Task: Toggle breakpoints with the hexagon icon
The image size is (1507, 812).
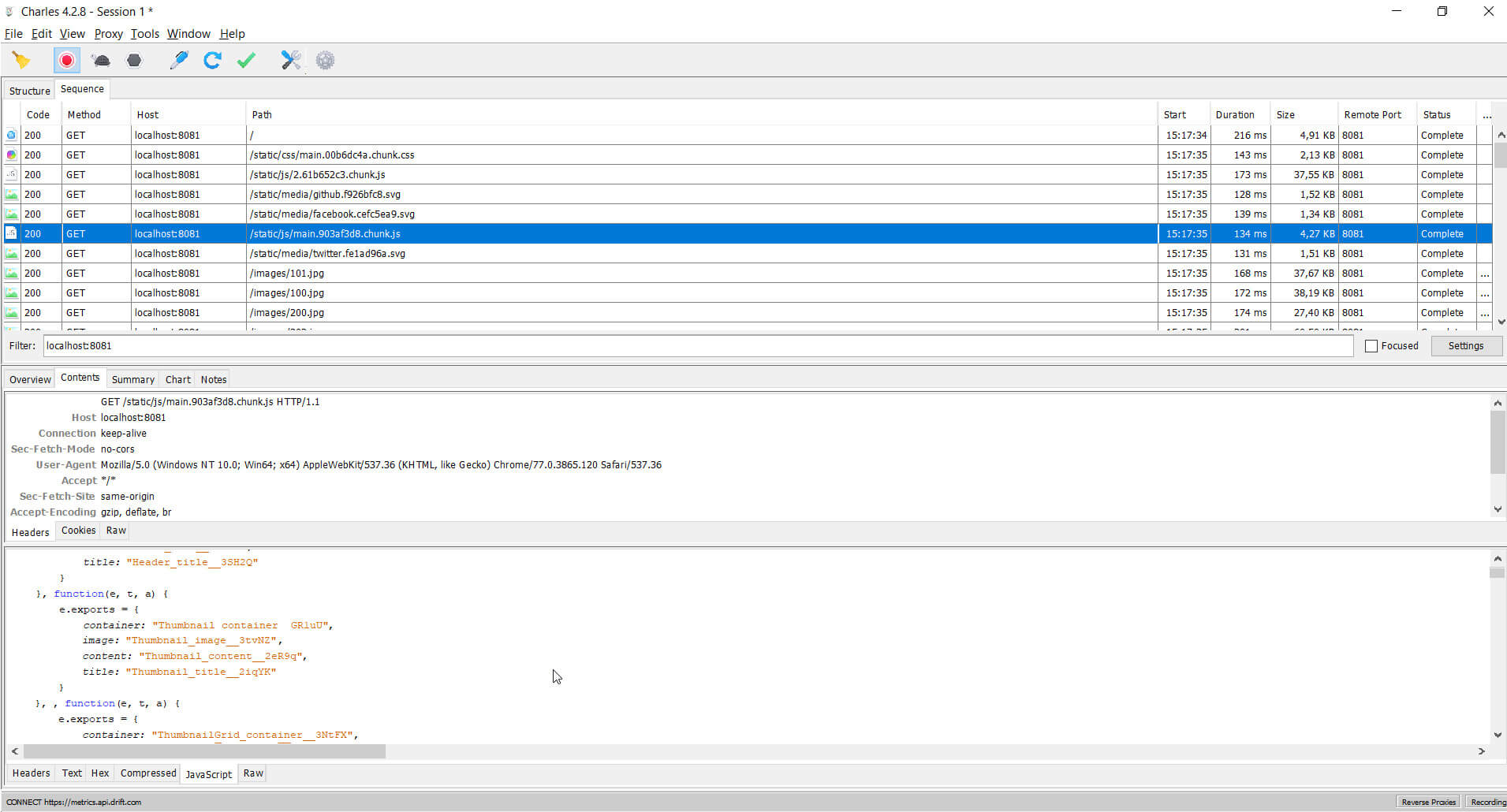Action: pos(134,60)
